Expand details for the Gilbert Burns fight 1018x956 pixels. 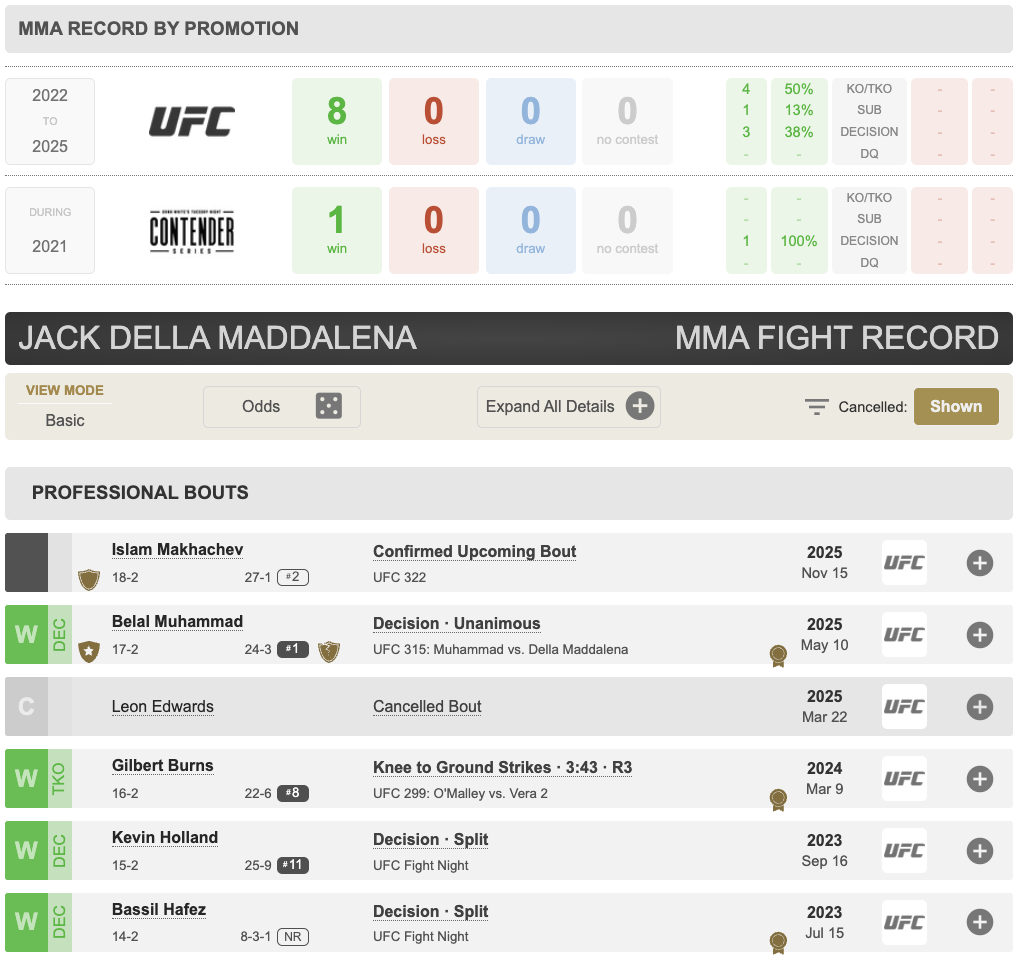pos(979,779)
